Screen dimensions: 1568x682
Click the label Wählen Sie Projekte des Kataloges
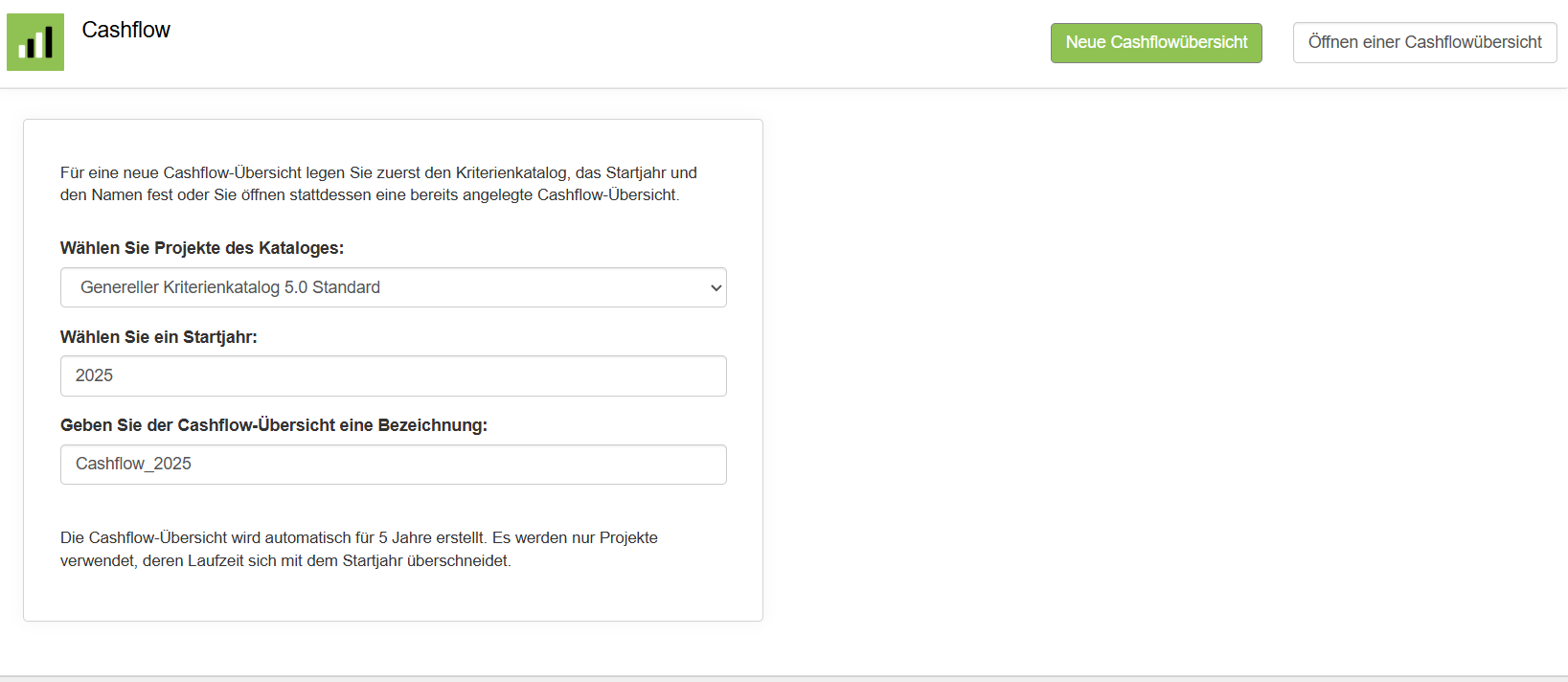[x=202, y=248]
